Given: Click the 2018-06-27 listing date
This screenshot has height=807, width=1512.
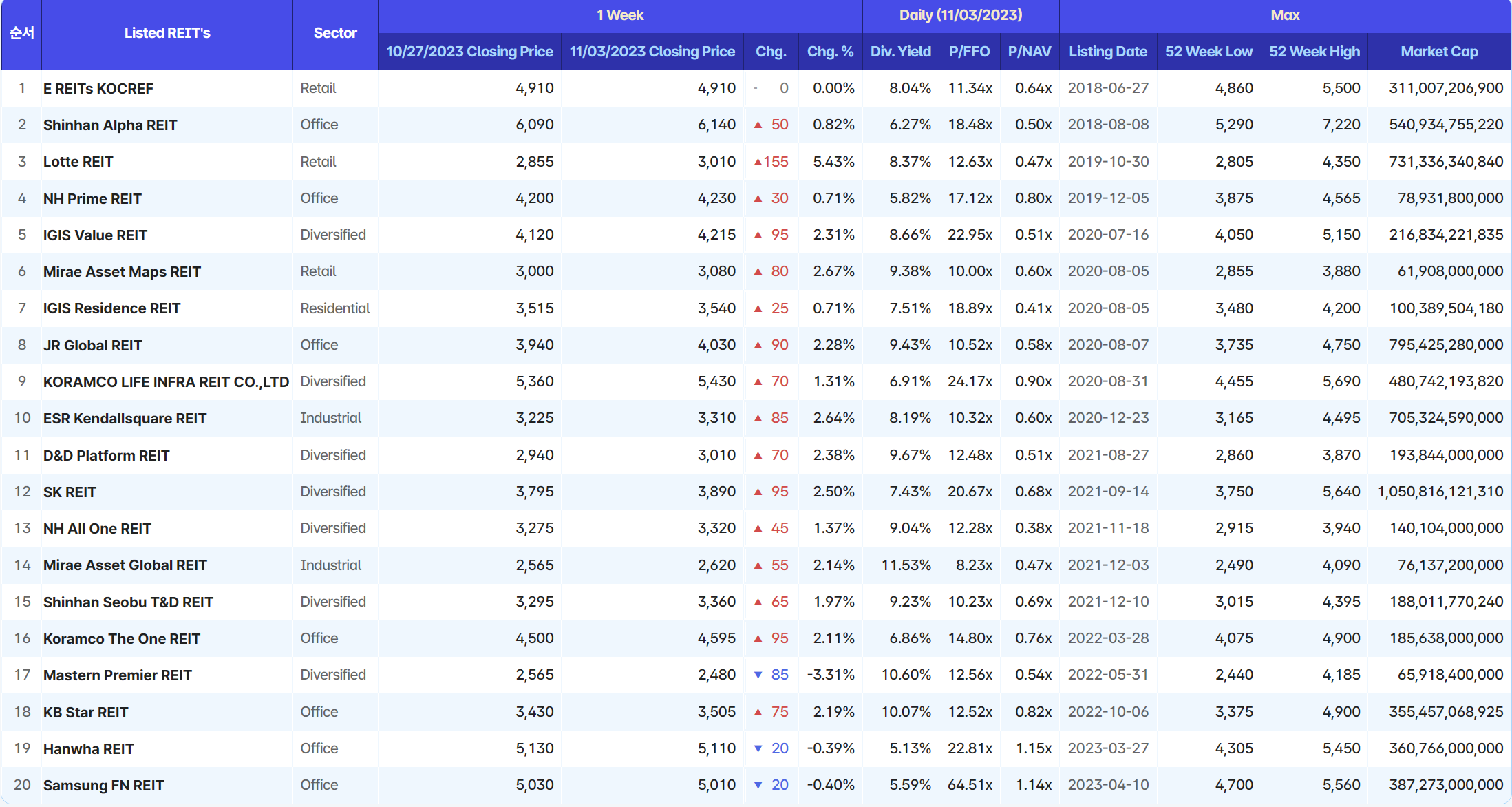Looking at the screenshot, I should coord(1108,88).
